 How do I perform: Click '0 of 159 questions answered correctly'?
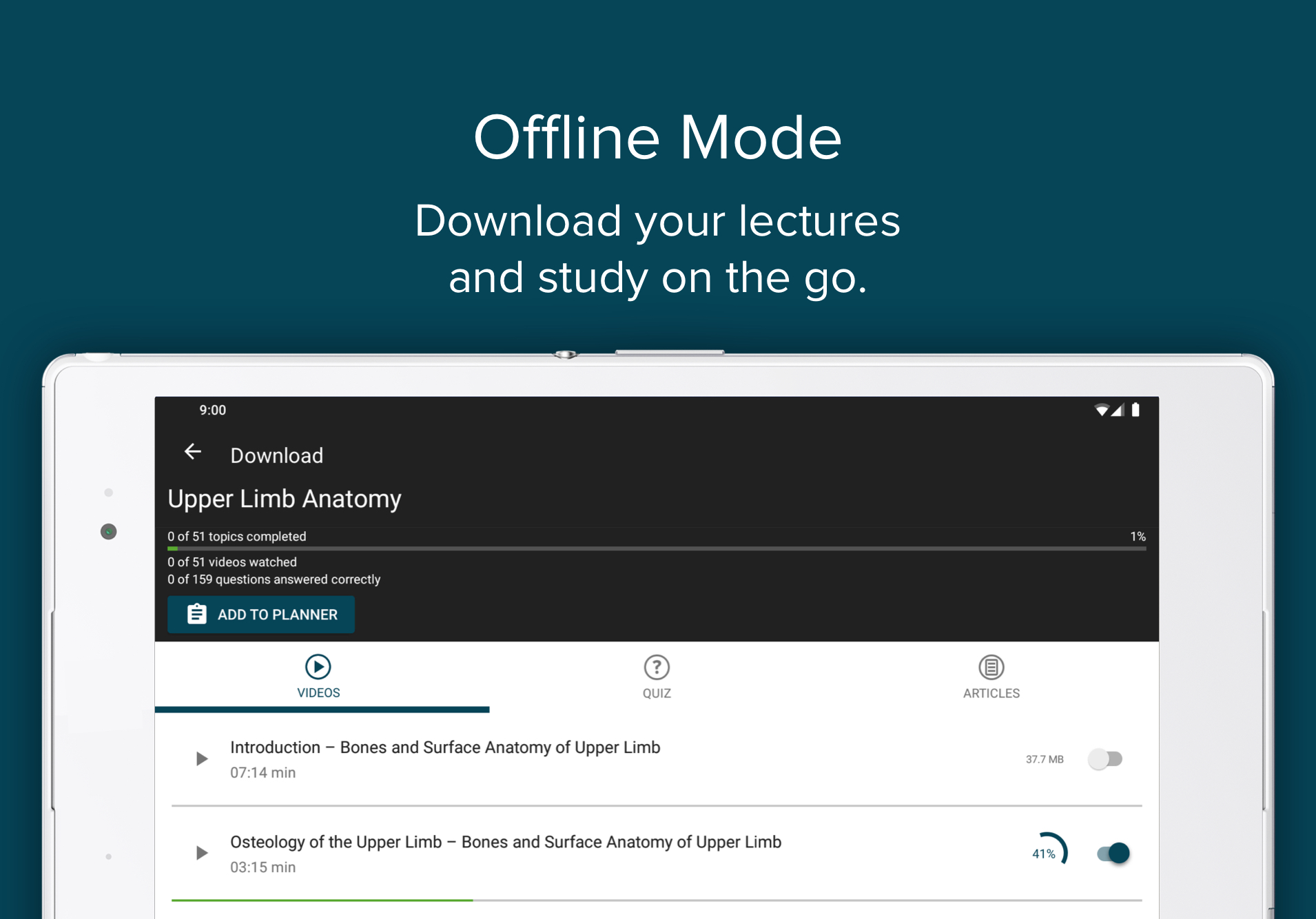(274, 579)
